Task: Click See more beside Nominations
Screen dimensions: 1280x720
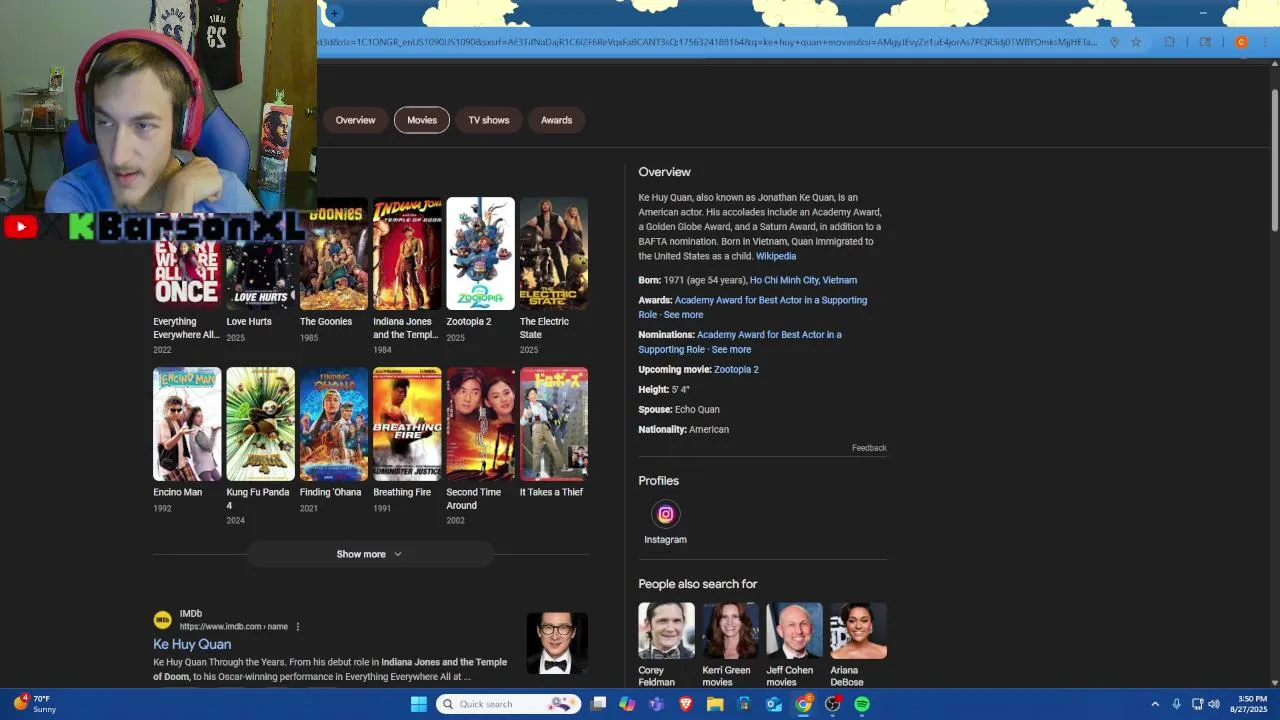Action: click(x=731, y=350)
